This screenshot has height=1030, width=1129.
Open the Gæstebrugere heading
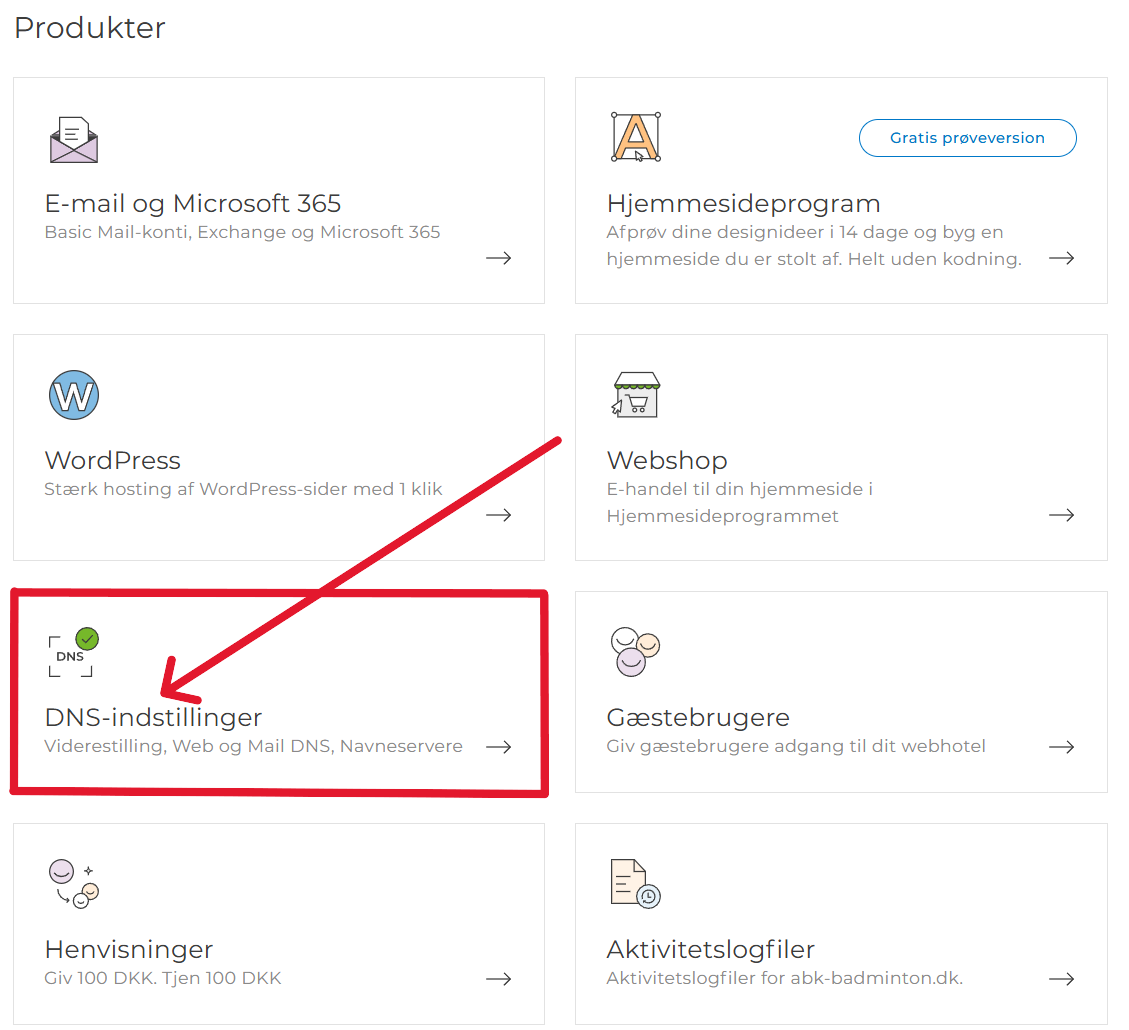point(698,718)
